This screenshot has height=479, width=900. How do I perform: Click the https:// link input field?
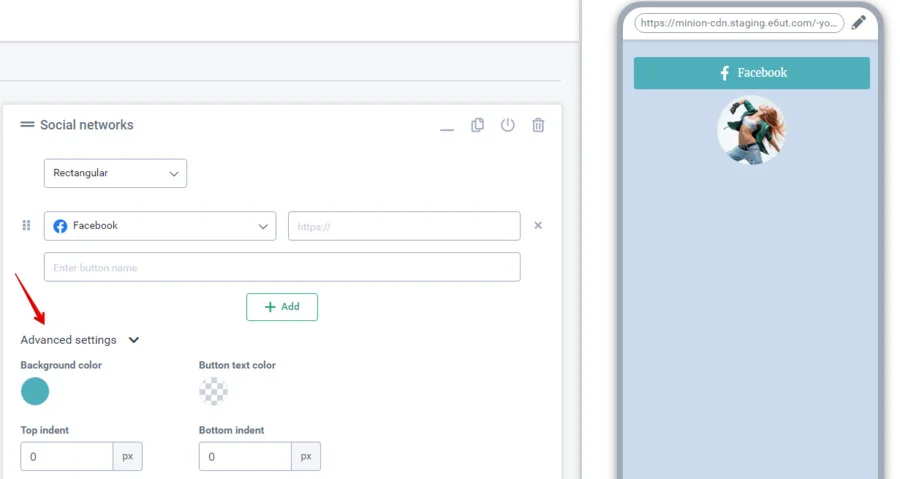(x=404, y=226)
